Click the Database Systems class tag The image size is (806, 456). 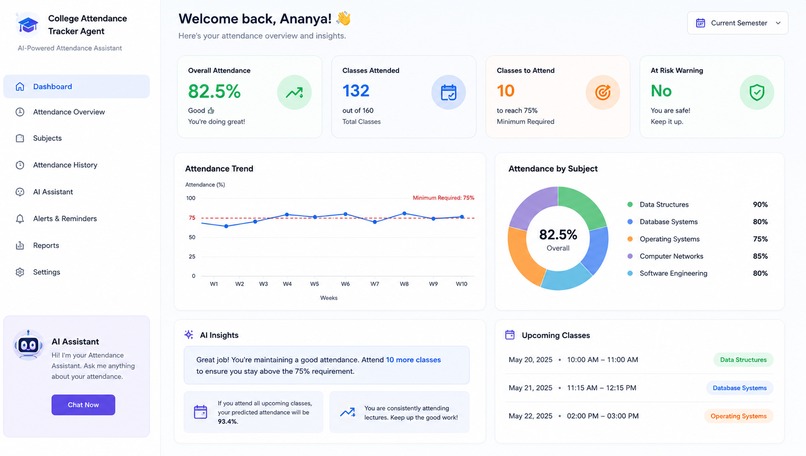[739, 388]
